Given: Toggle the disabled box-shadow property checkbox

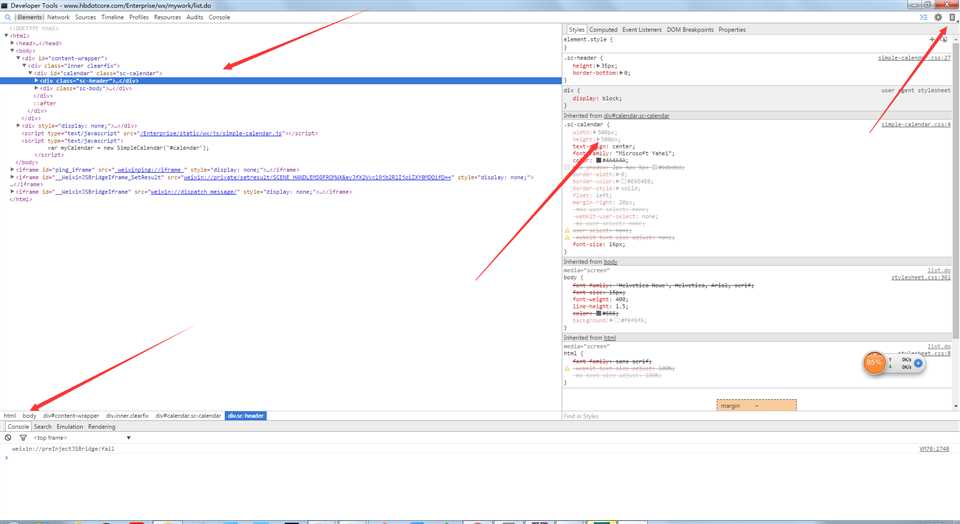Looking at the screenshot, I should [x=567, y=167].
